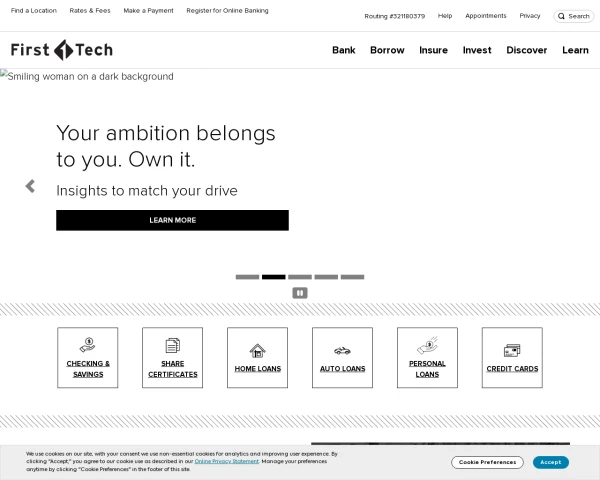Open the Insure menu
600x480 pixels.
(x=434, y=50)
